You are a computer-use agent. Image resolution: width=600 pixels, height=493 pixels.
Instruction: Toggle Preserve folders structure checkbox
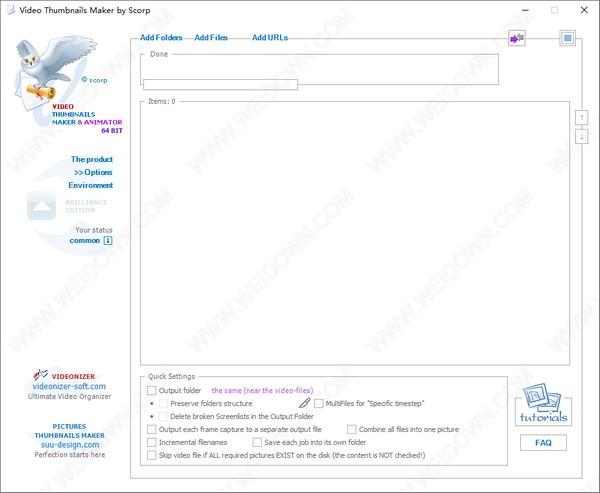(163, 403)
